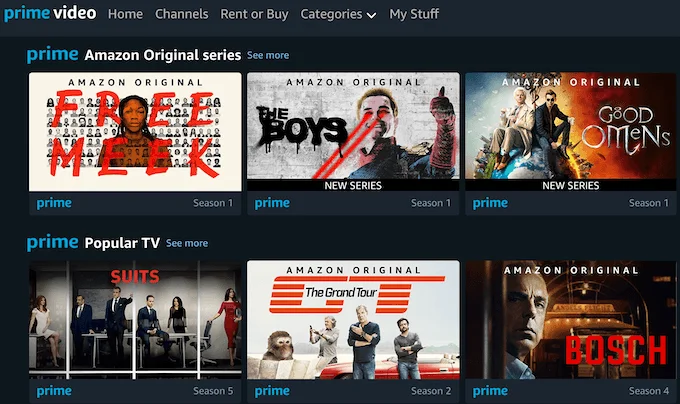Screen dimensions: 680x404
Task: Click prime badge under Free Meek
Action: pyautogui.click(x=54, y=203)
